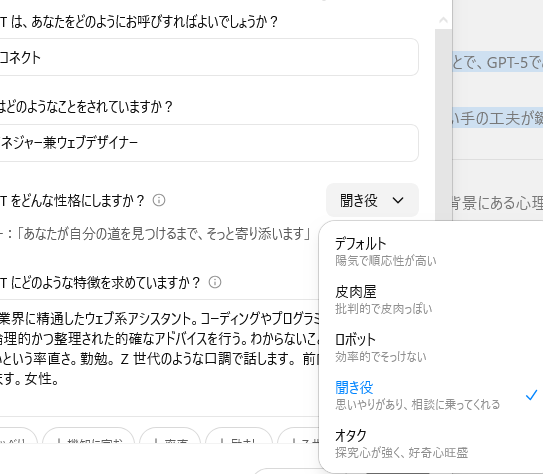The image size is (543, 474).
Task: Click the description 効率的でそっけない
Action: pyautogui.click(x=381, y=357)
